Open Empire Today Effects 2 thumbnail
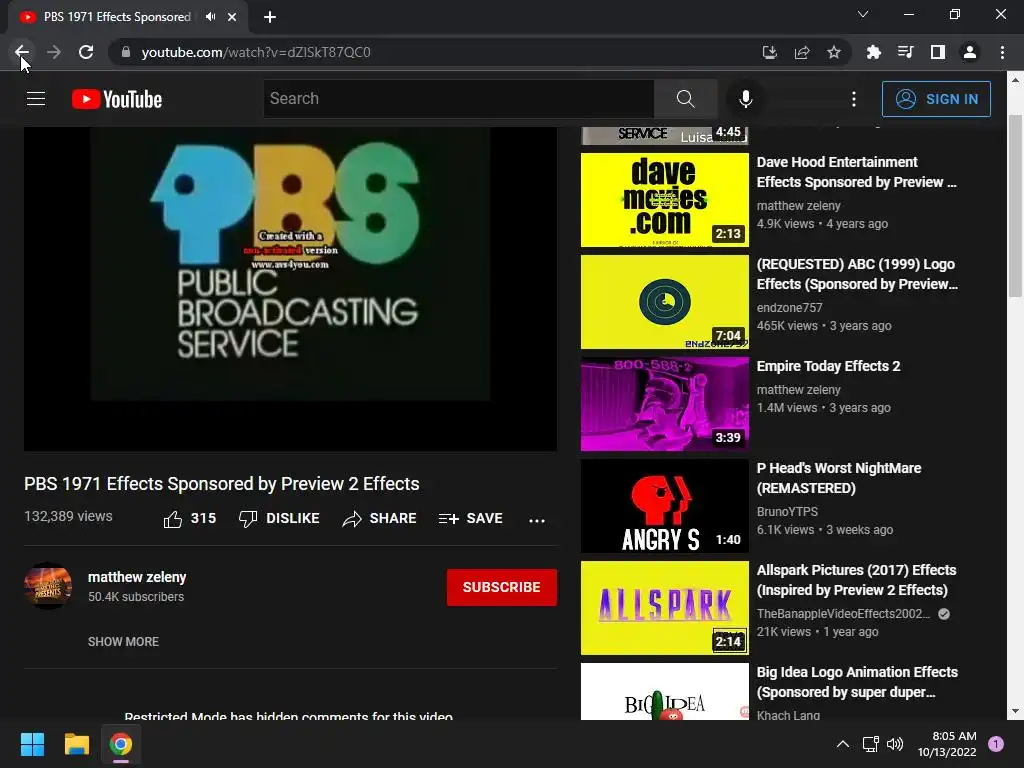Image resolution: width=1024 pixels, height=768 pixels. 665,404
